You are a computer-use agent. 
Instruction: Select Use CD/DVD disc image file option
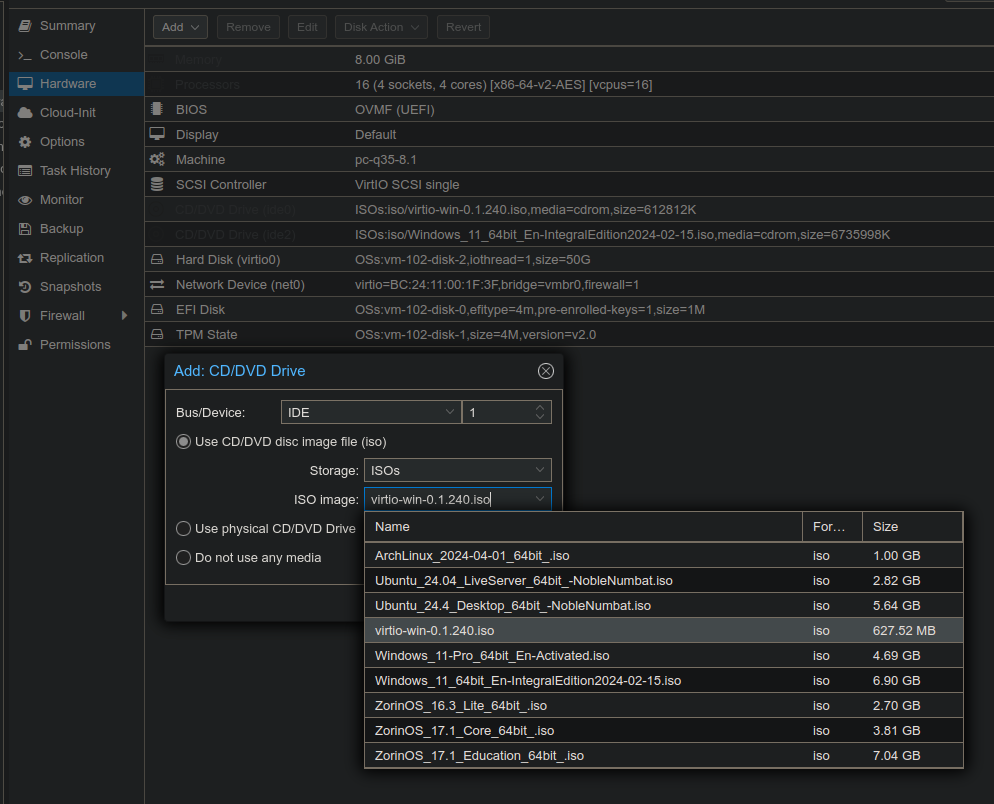pyautogui.click(x=184, y=442)
